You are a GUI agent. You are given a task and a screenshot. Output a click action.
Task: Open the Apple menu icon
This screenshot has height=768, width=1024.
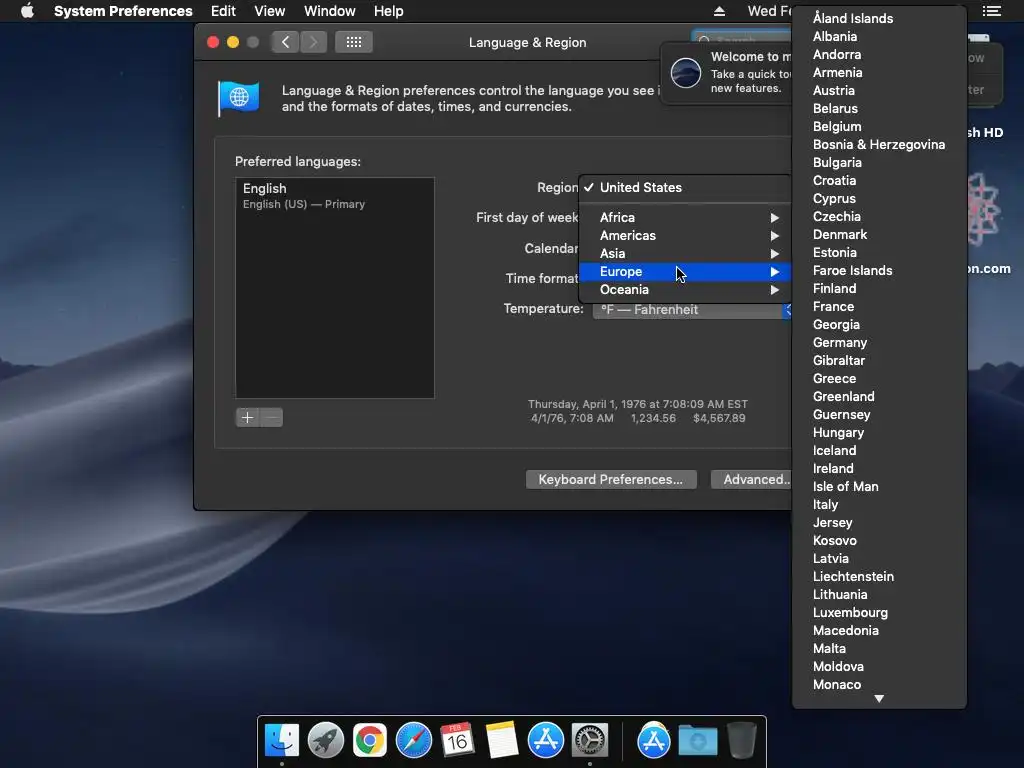(x=27, y=11)
